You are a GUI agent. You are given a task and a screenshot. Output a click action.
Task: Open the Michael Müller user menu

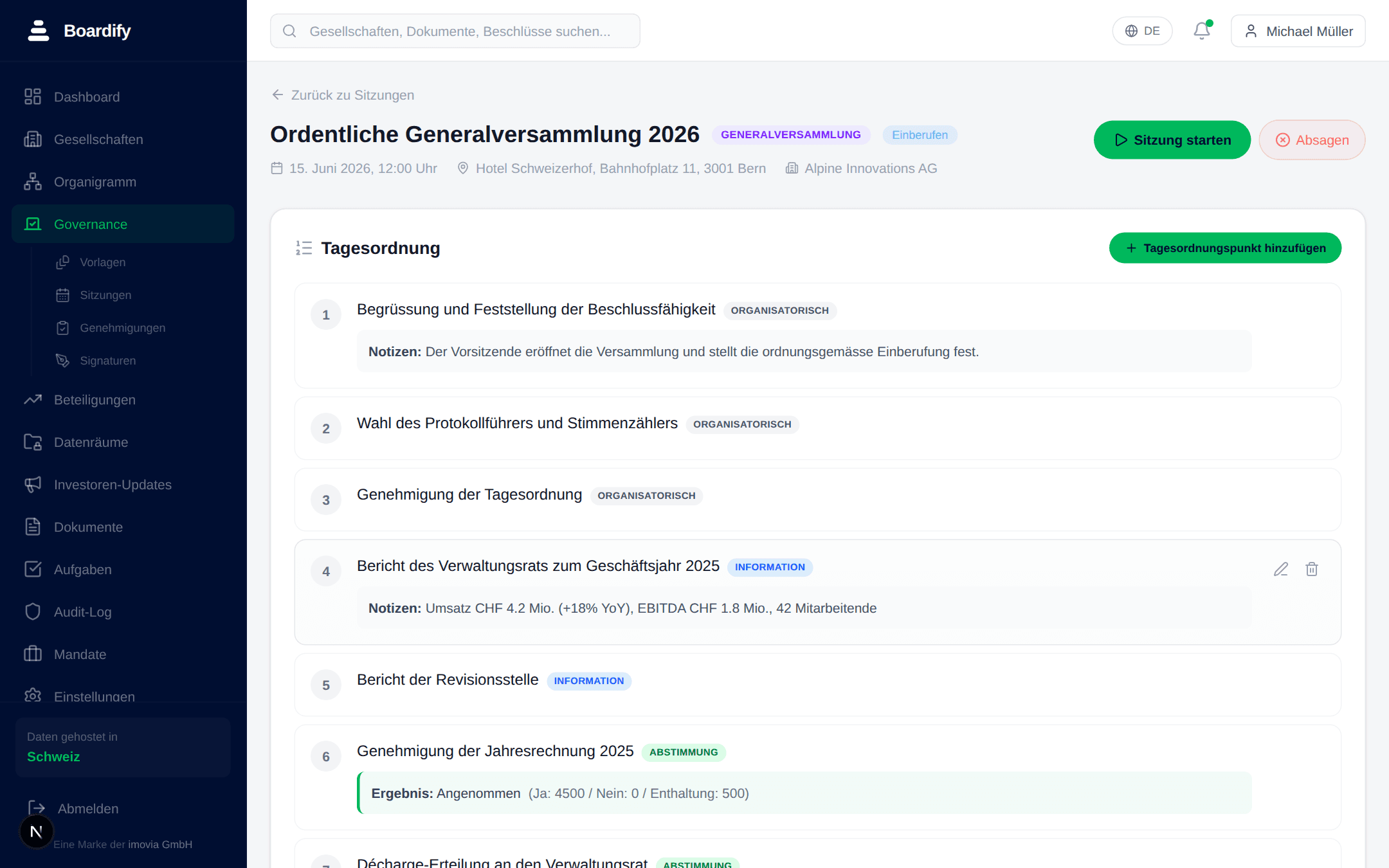click(x=1298, y=31)
